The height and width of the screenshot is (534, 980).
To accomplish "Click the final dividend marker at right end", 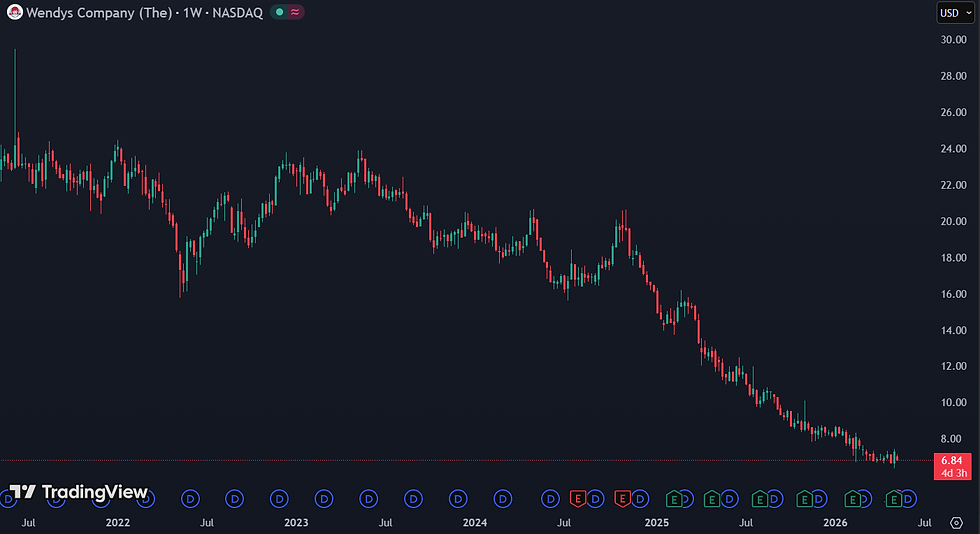I will 908,499.
